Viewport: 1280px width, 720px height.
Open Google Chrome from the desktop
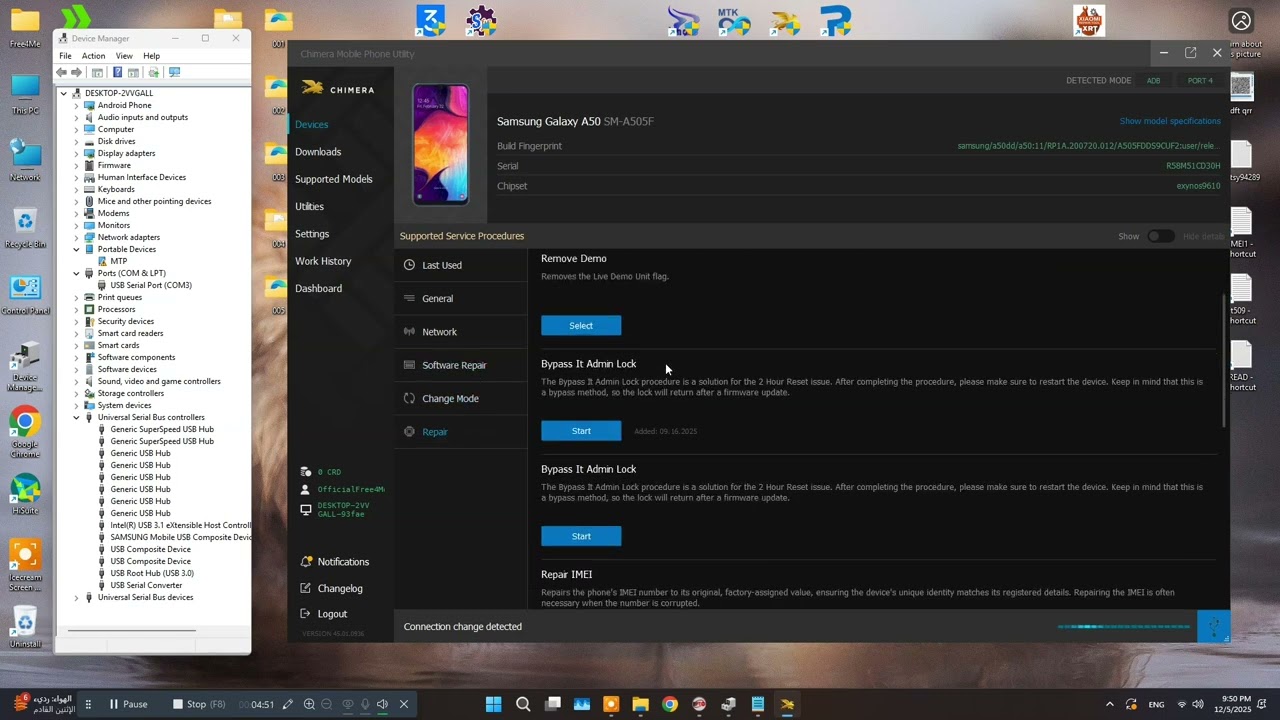tap(25, 430)
